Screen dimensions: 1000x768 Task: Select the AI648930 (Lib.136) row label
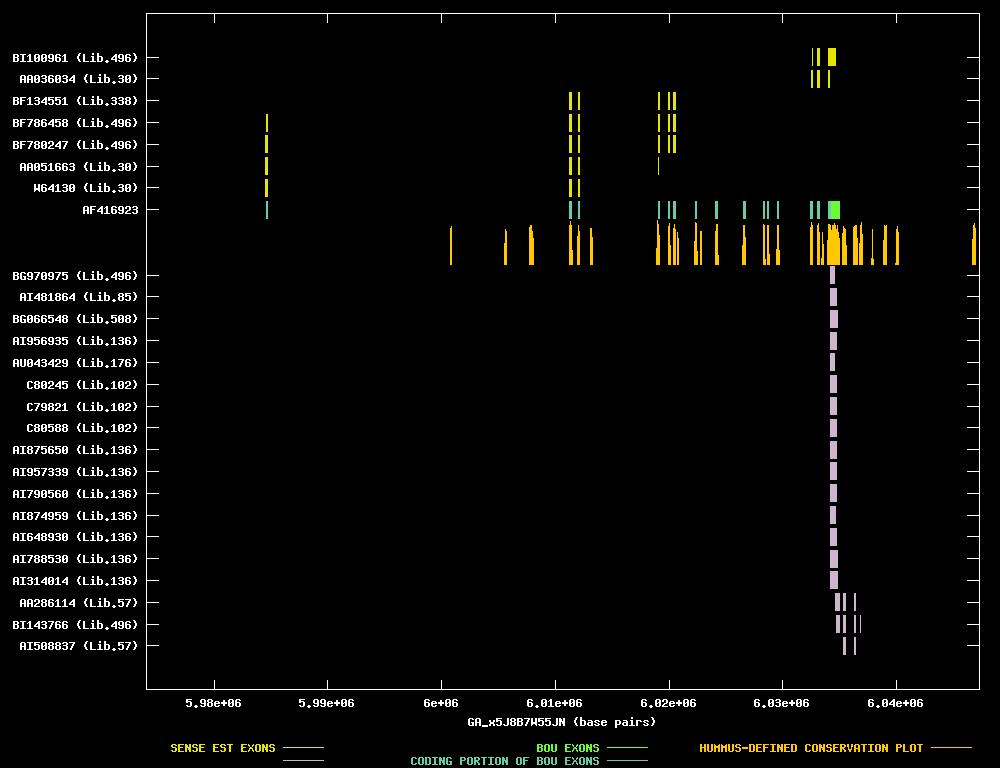coord(75,537)
